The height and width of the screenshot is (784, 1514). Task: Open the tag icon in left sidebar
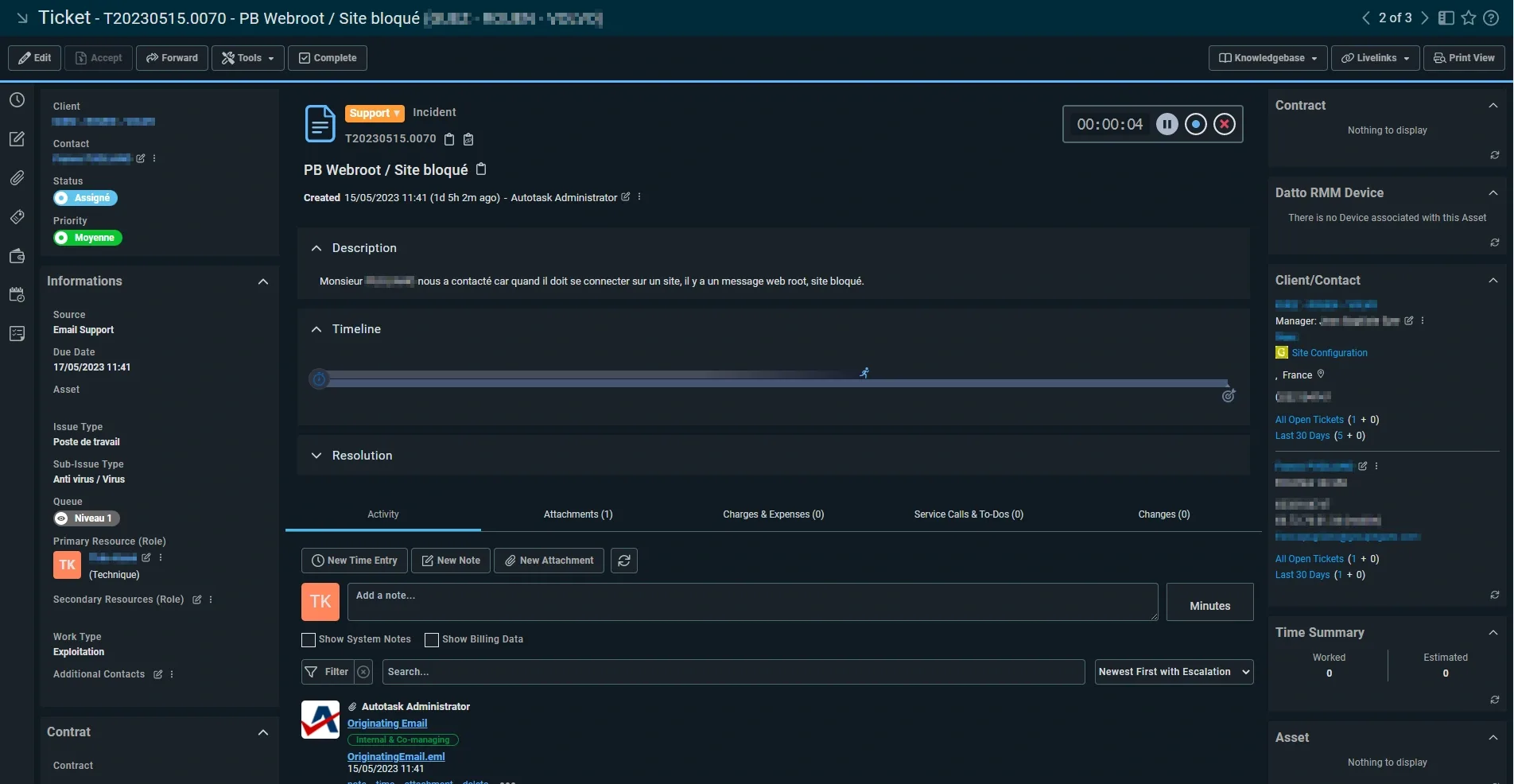17,217
